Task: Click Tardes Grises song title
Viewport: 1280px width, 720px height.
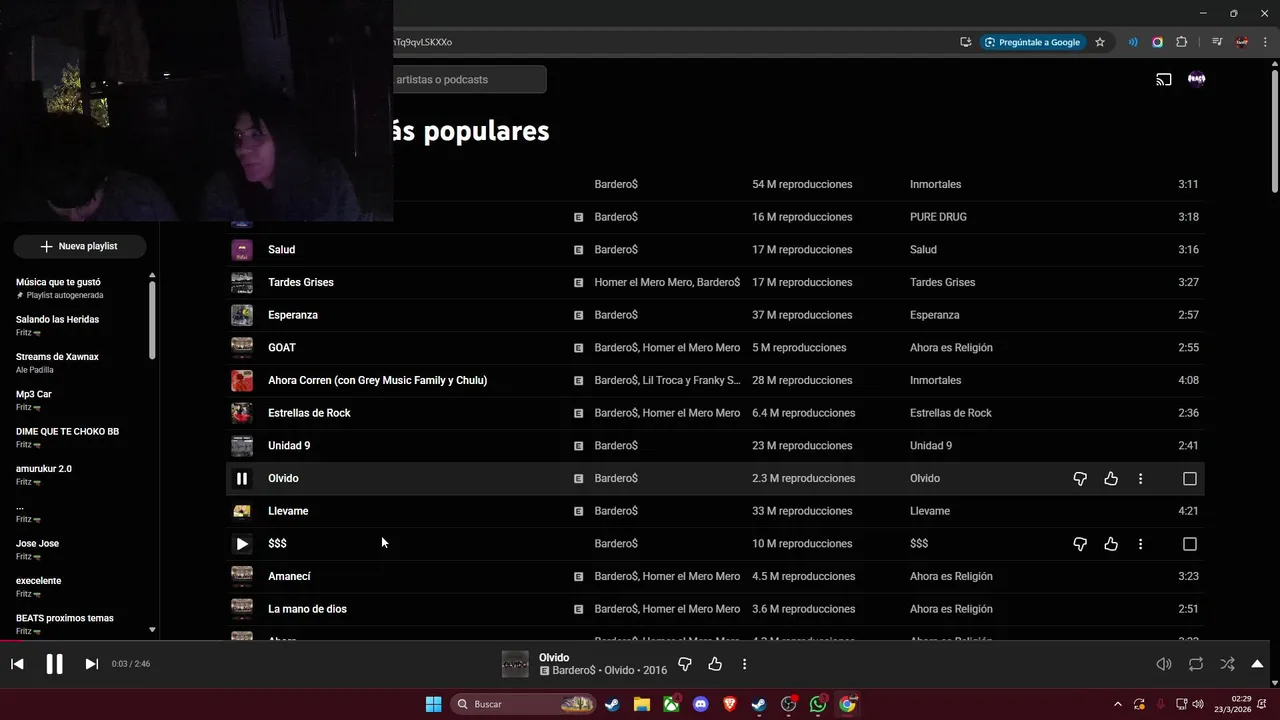Action: coord(301,283)
